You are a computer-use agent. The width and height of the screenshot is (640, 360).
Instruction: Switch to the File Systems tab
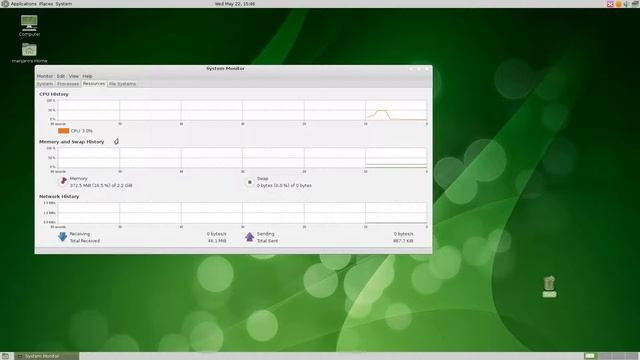122,84
